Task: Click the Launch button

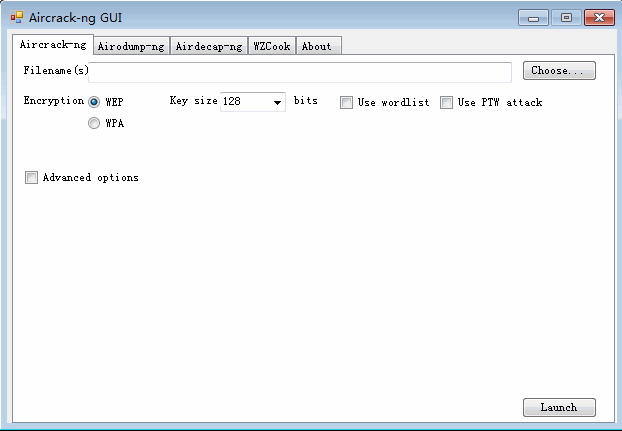Action: point(559,407)
